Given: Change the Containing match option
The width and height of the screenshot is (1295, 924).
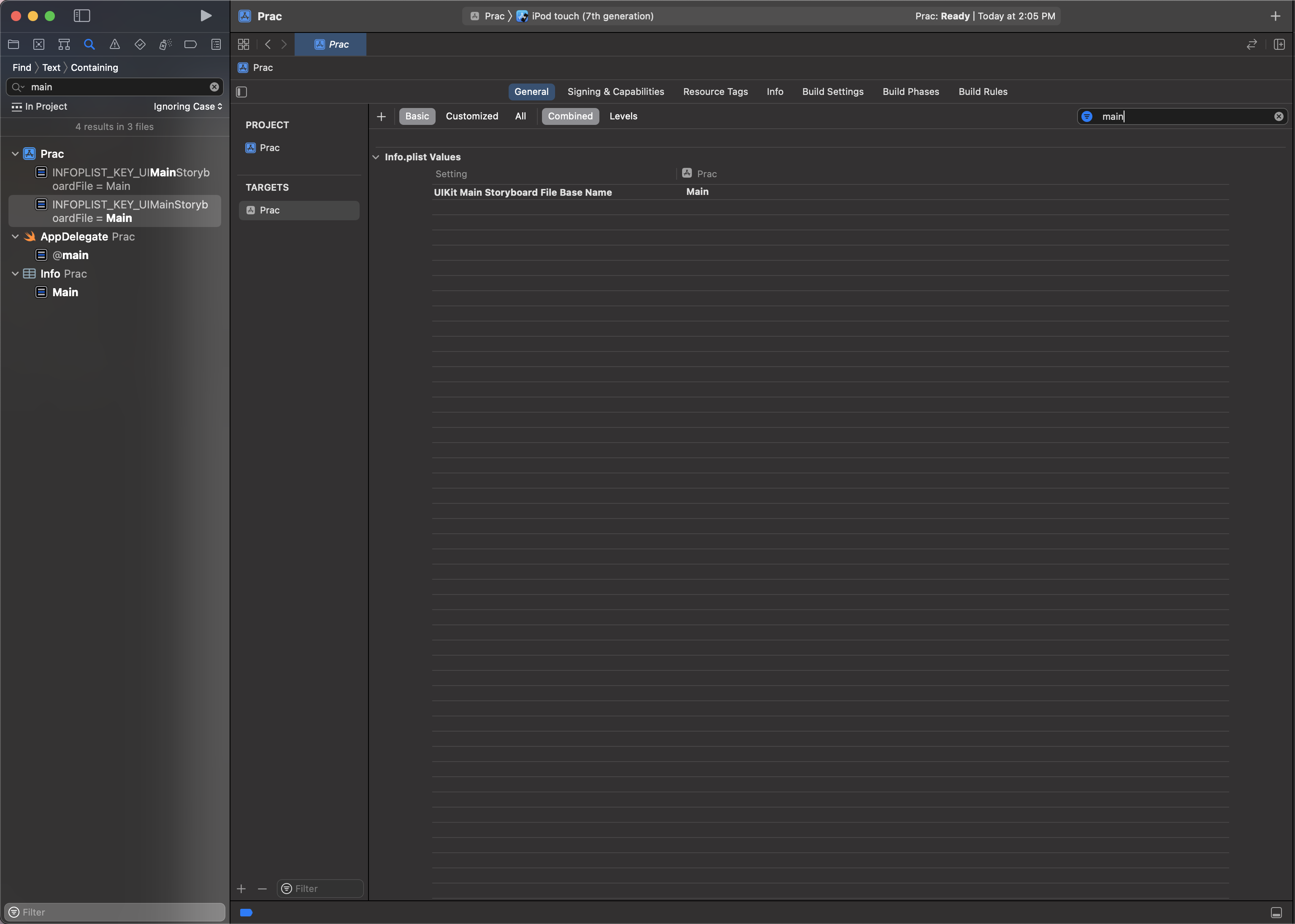Looking at the screenshot, I should [x=95, y=68].
